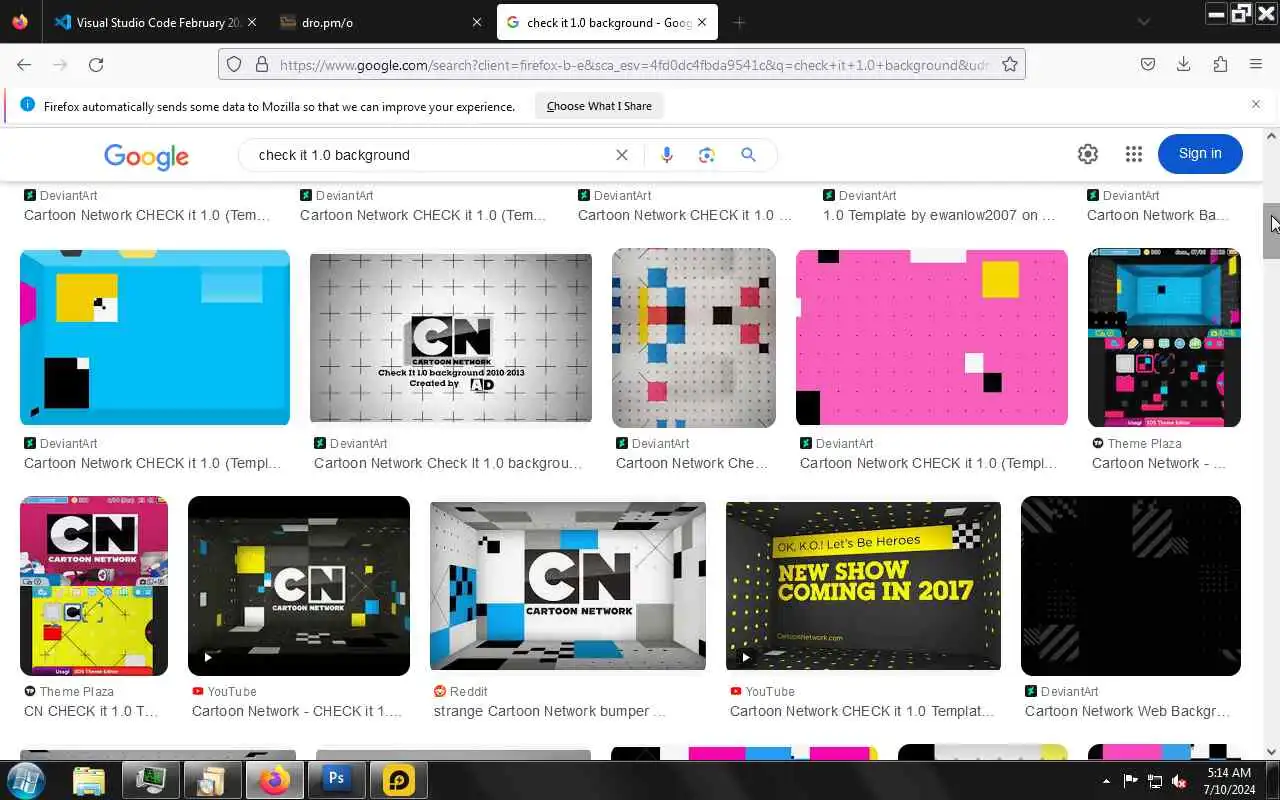Image resolution: width=1280 pixels, height=800 pixels.
Task: Open the Firefox downloads panel
Action: pos(1183,64)
